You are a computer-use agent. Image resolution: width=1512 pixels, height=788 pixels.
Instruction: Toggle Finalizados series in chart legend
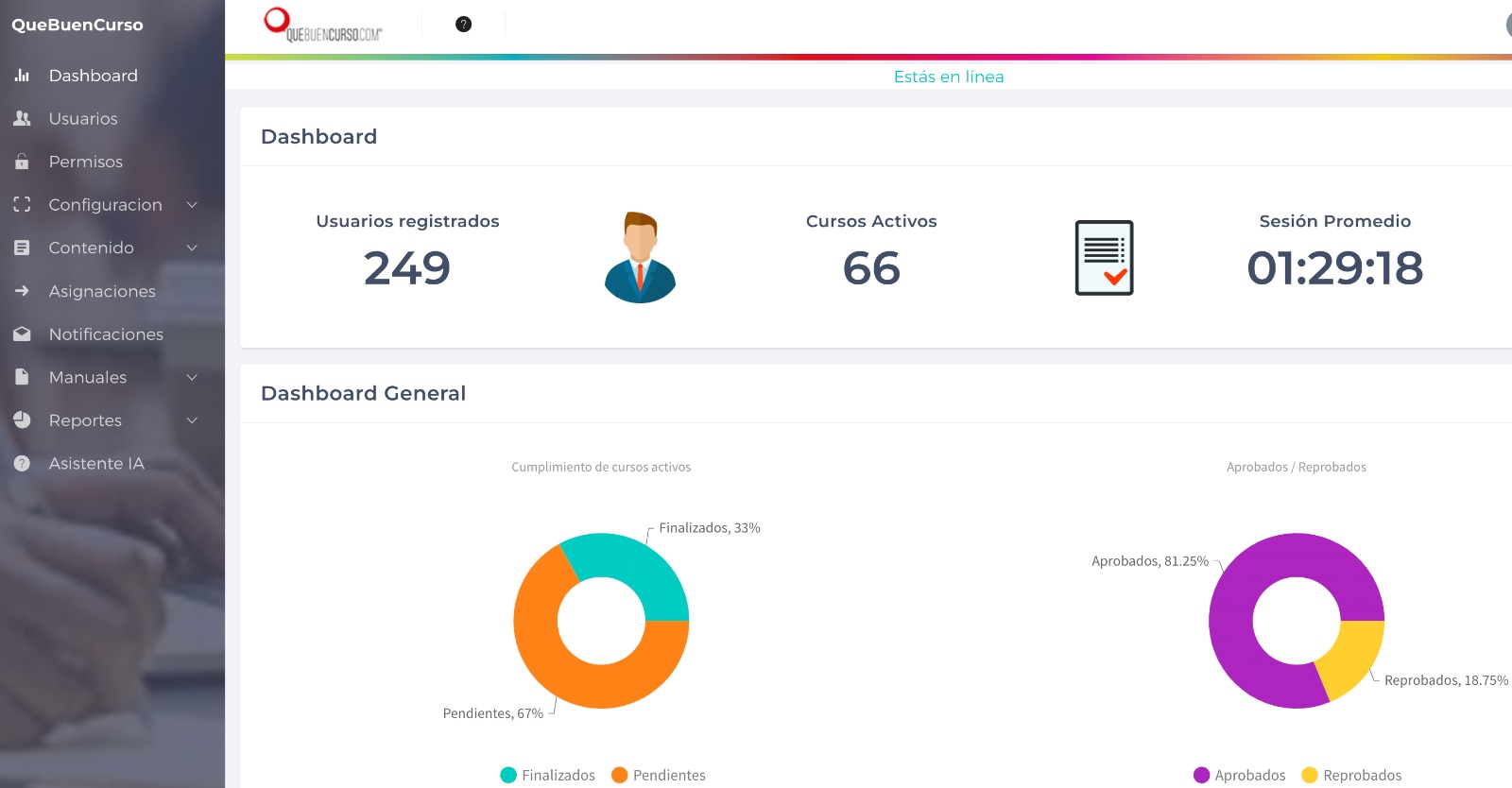point(548,775)
